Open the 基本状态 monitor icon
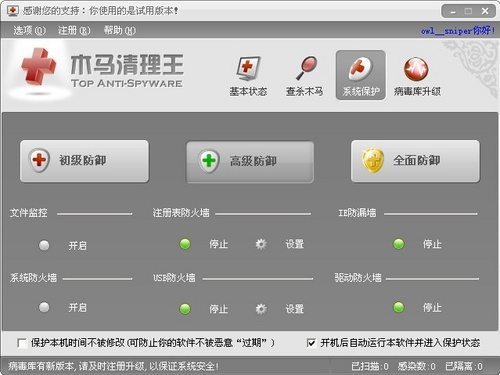Viewport: 500px width, 375px height. pyautogui.click(x=248, y=69)
